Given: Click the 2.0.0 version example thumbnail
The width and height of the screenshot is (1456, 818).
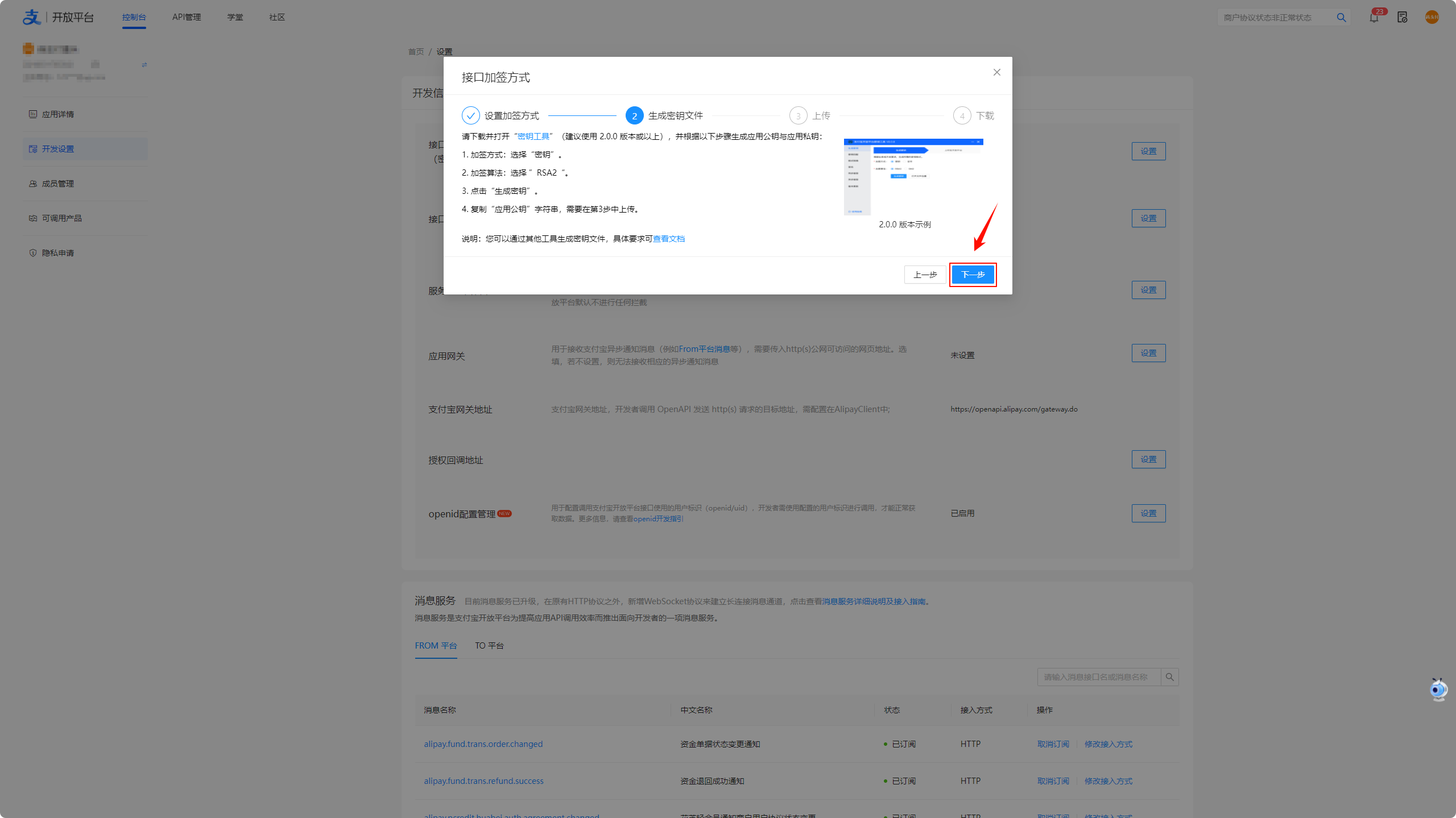Looking at the screenshot, I should (913, 177).
